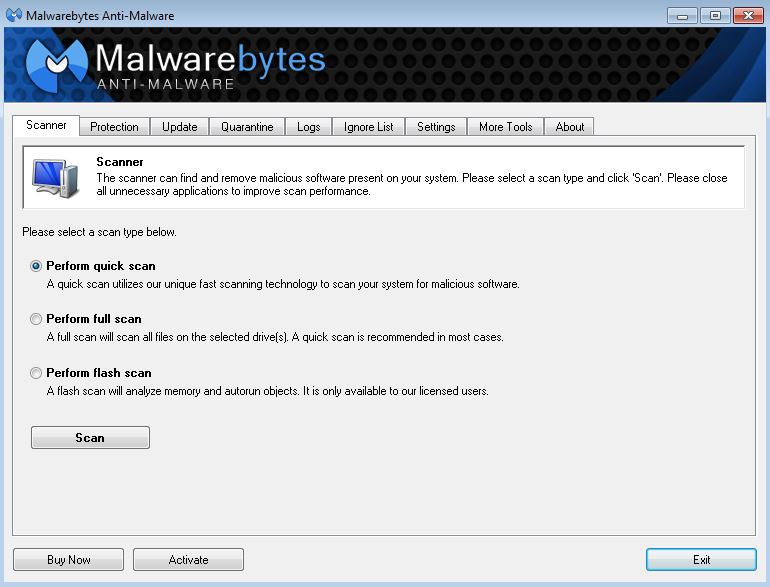Click the 'Perform full scan' label text
Viewport: 770px width, 587px height.
(x=94, y=319)
